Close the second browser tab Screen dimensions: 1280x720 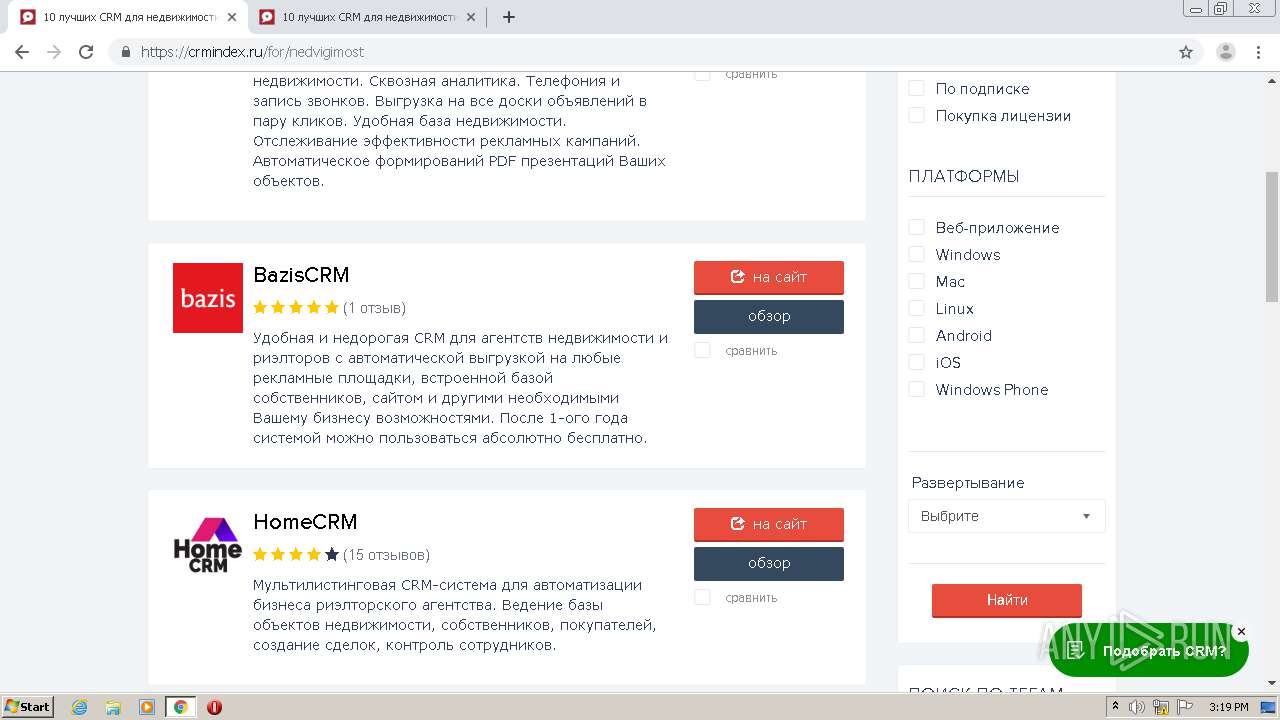(x=471, y=17)
